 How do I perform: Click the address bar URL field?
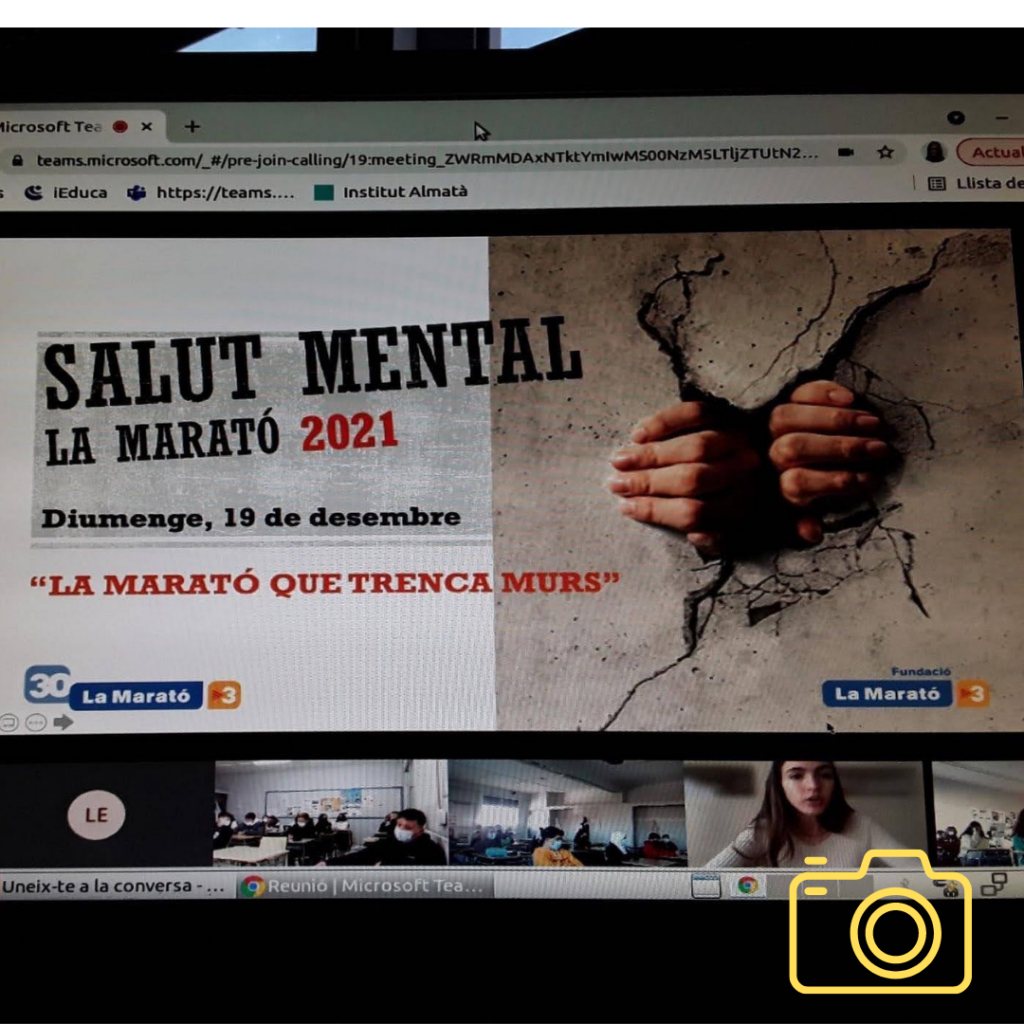point(420,156)
